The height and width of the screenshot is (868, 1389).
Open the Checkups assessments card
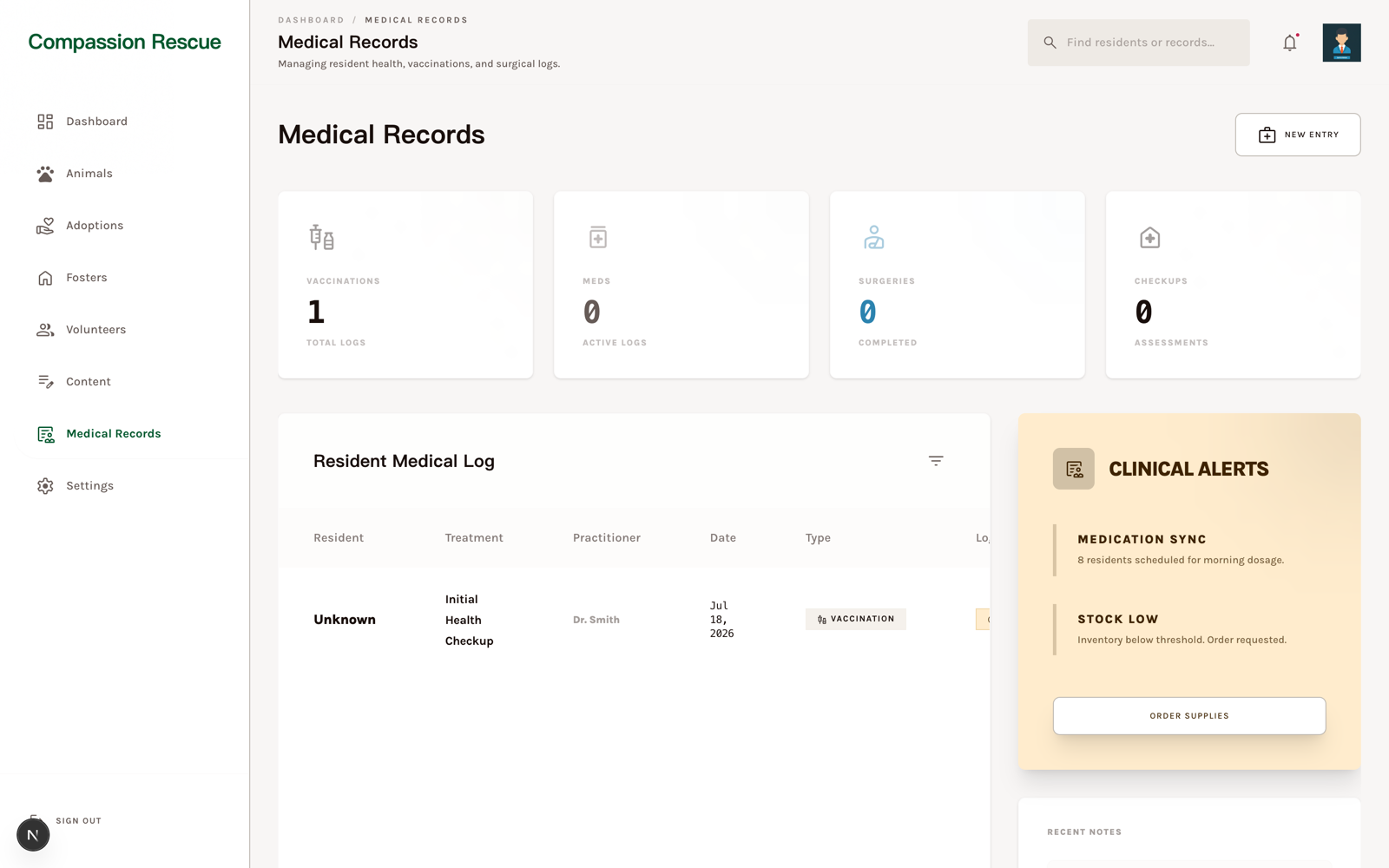click(1234, 285)
